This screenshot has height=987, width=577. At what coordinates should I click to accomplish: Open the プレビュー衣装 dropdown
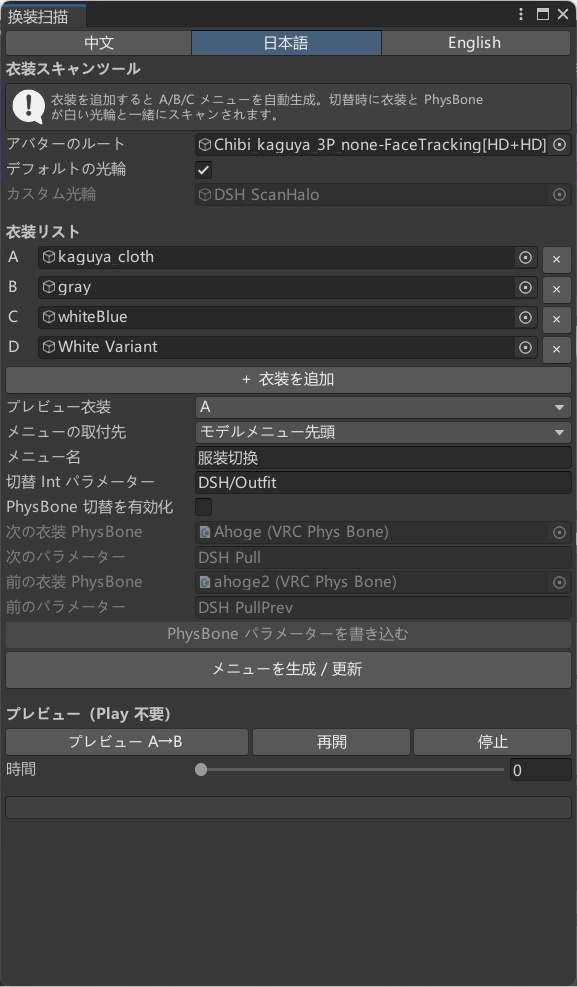[x=383, y=407]
